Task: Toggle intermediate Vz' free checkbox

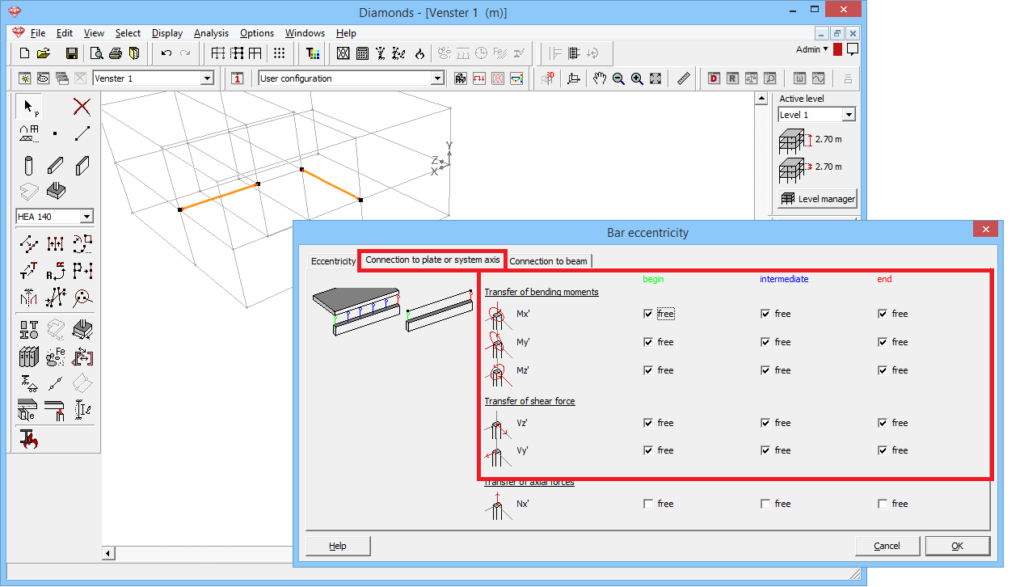Action: tap(766, 423)
